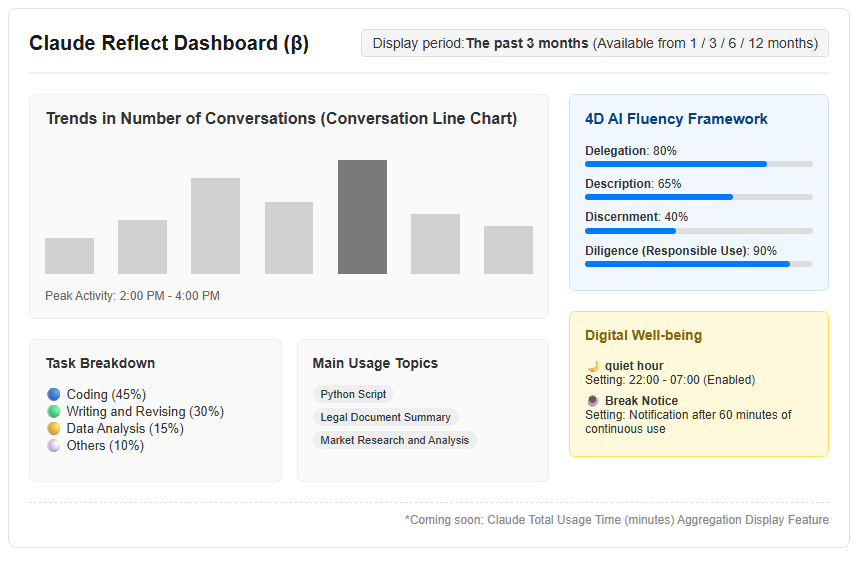Click the Discernment progress bar

click(x=699, y=231)
